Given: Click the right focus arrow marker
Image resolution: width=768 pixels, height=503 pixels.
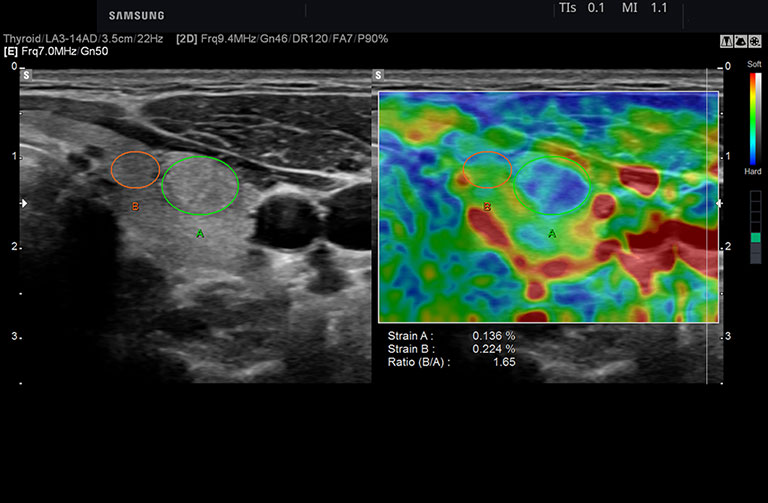Looking at the screenshot, I should tap(720, 203).
